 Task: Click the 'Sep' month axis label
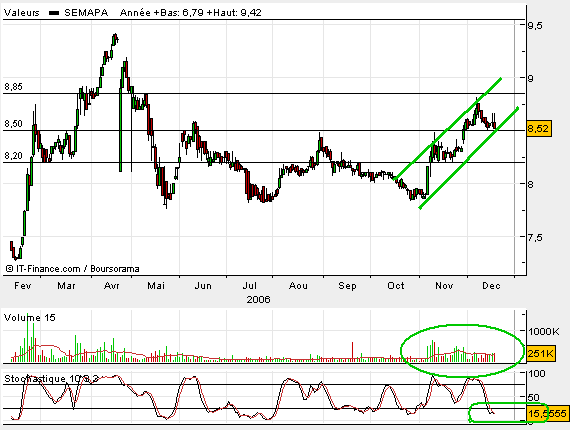point(347,286)
